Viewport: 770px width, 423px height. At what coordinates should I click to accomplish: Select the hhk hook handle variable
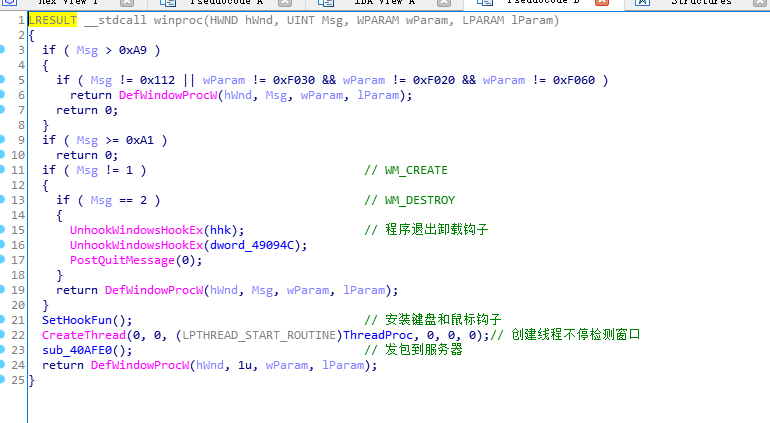click(x=220, y=230)
